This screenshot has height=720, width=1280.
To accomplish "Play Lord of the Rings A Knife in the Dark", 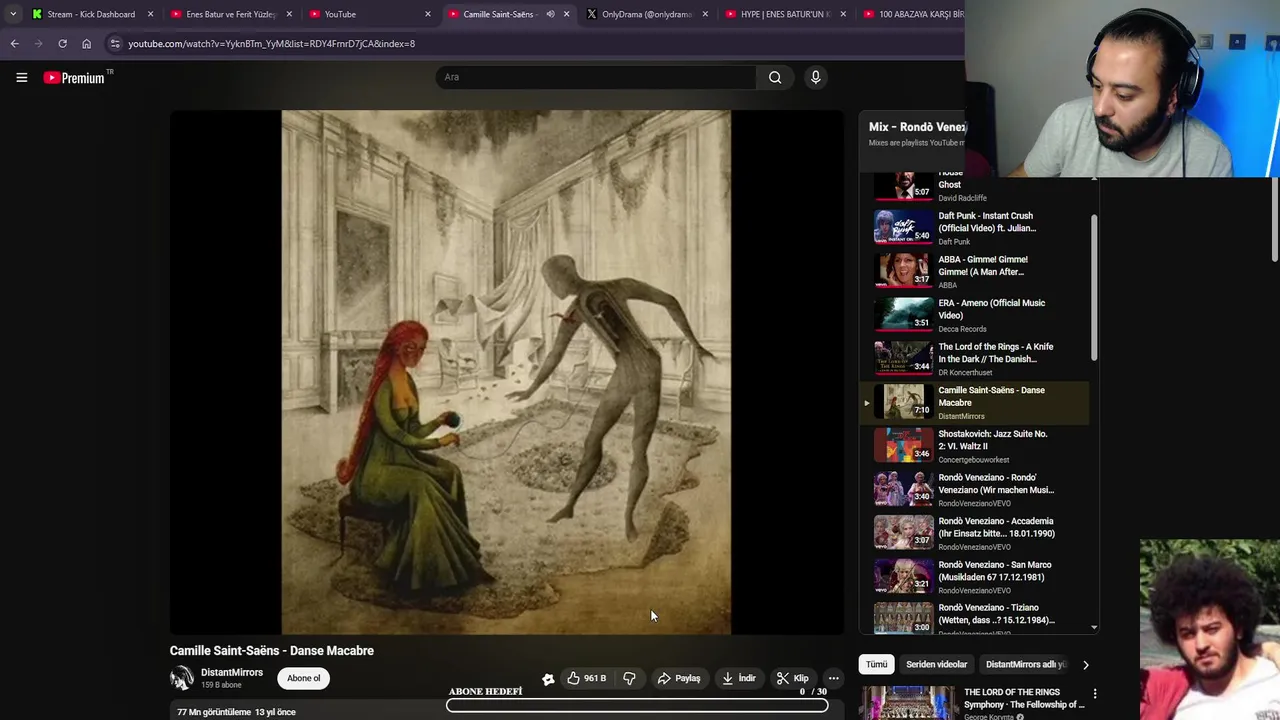I will tap(975, 358).
